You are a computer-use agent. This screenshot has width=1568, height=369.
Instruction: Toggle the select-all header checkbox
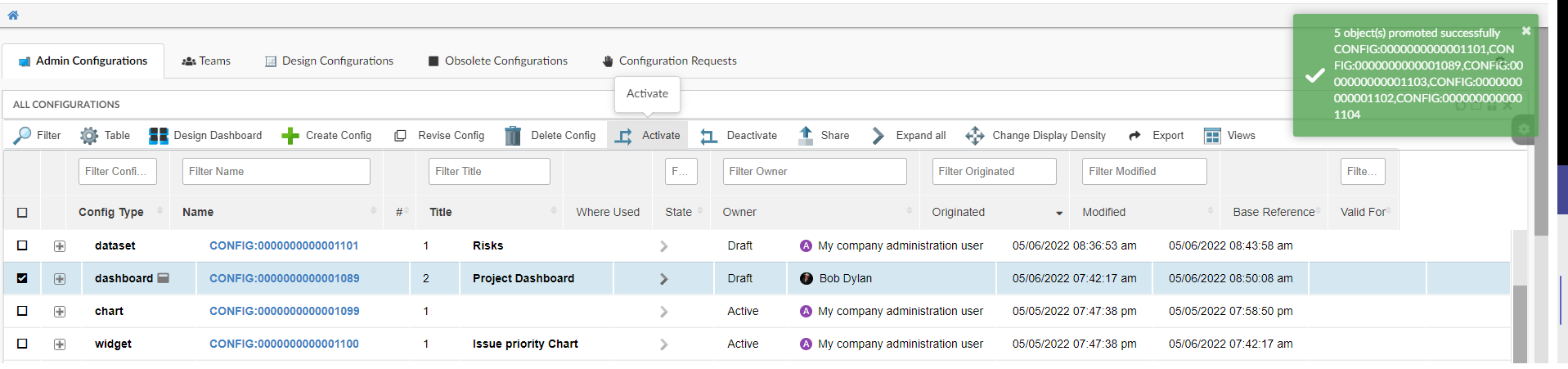(x=22, y=213)
